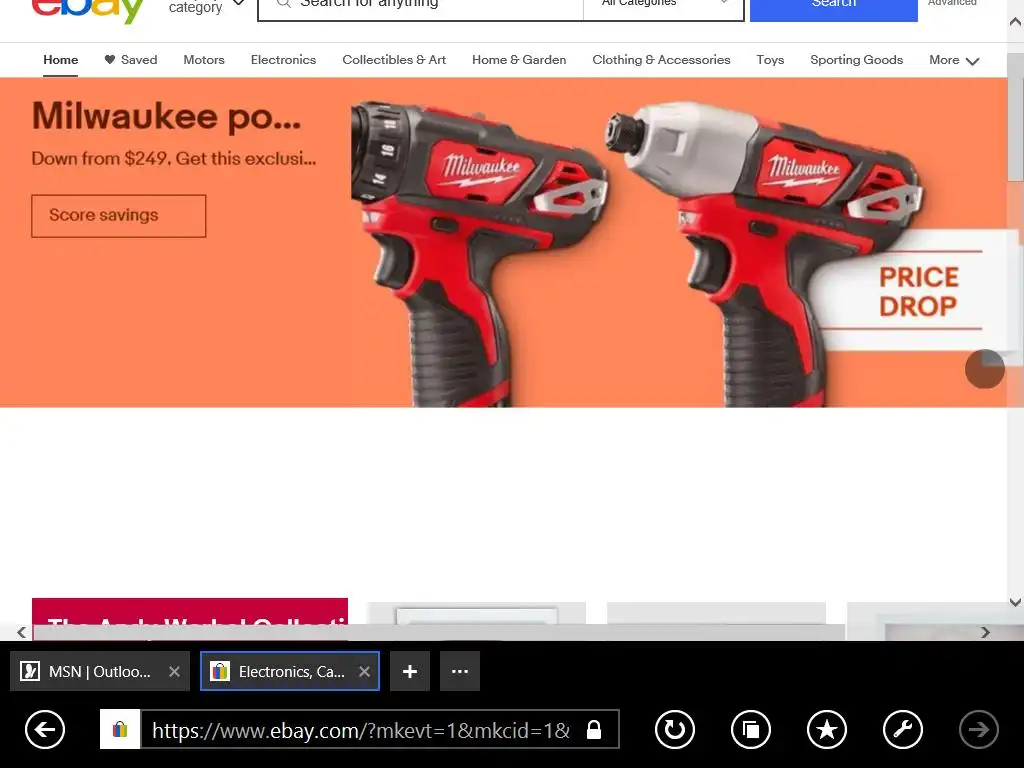Expand the More categories dropdown
Viewport: 1024px width, 768px height.
953,60
